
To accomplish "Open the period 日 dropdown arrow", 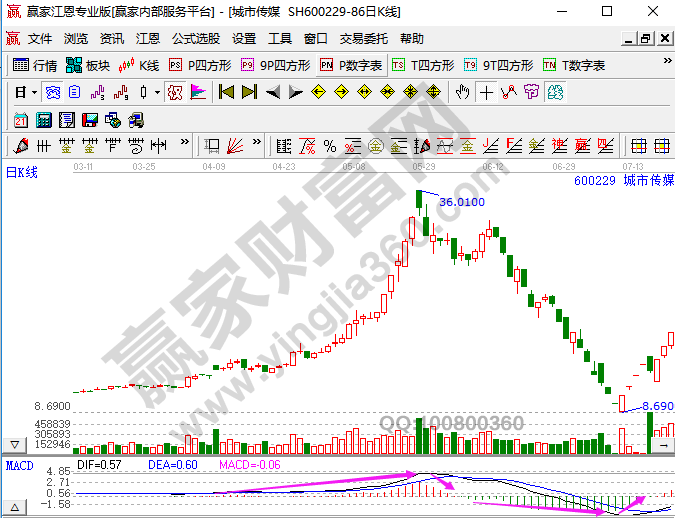I will pos(34,92).
